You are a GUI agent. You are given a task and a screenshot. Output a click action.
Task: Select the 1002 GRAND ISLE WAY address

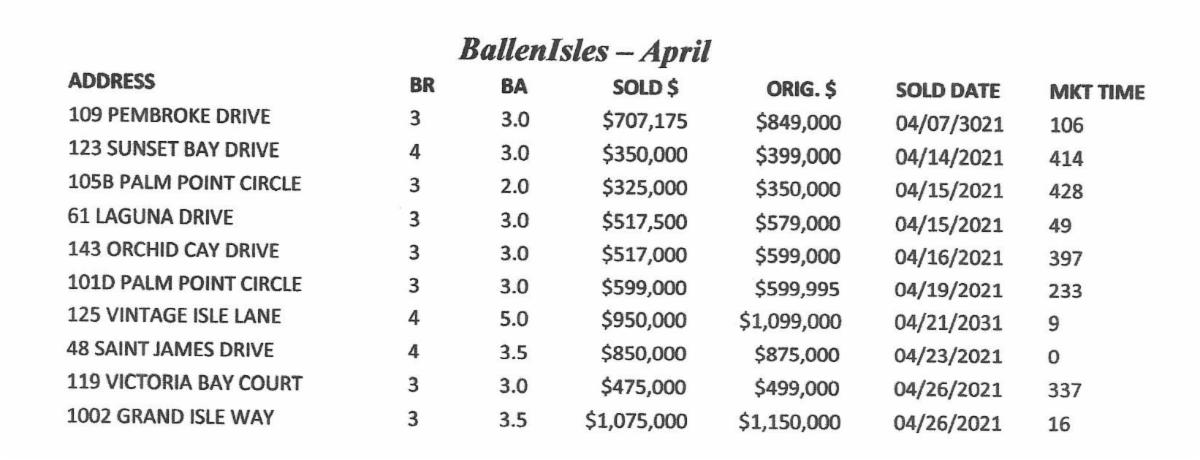[168, 417]
